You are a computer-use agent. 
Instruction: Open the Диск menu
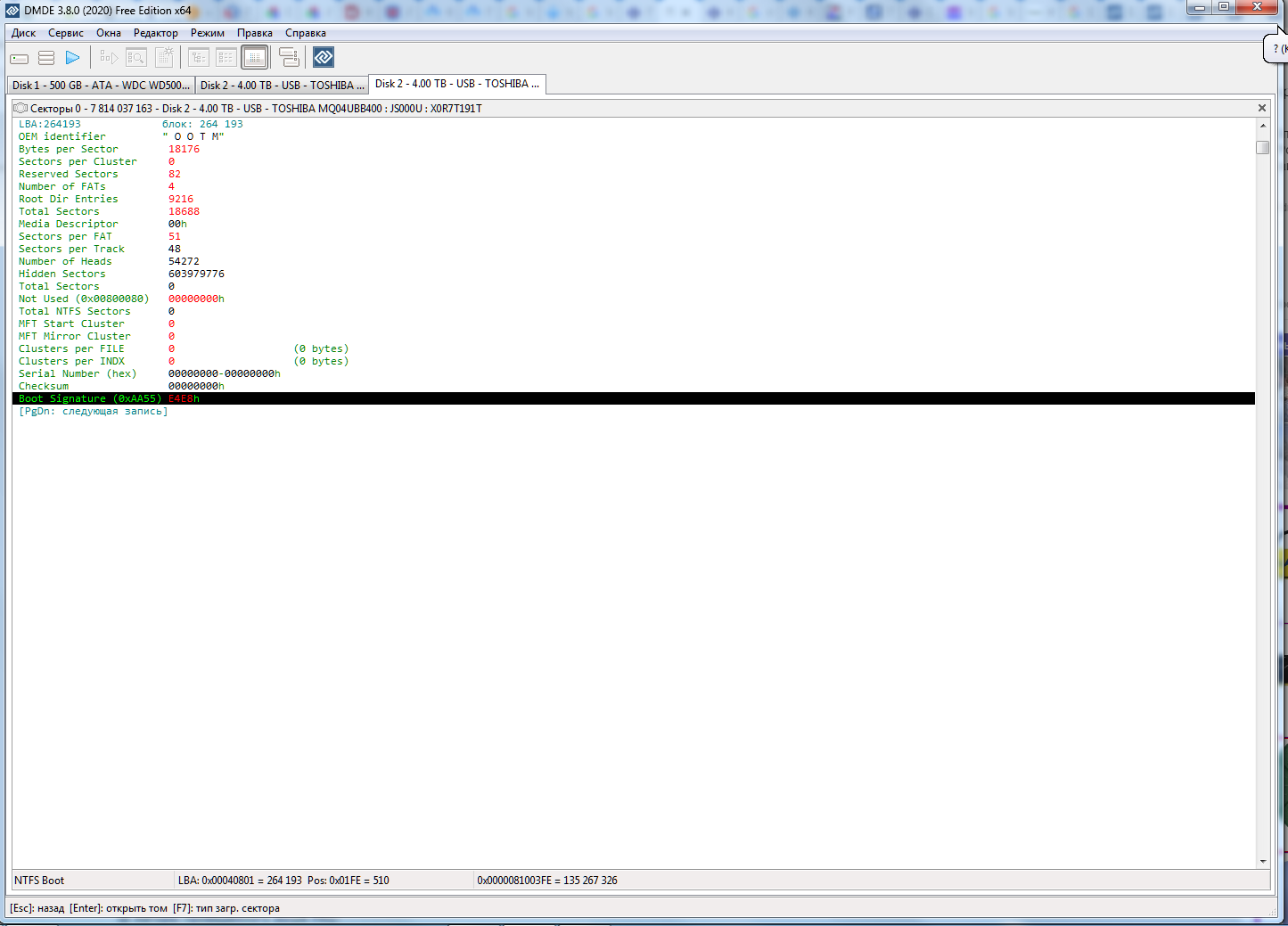tap(23, 33)
